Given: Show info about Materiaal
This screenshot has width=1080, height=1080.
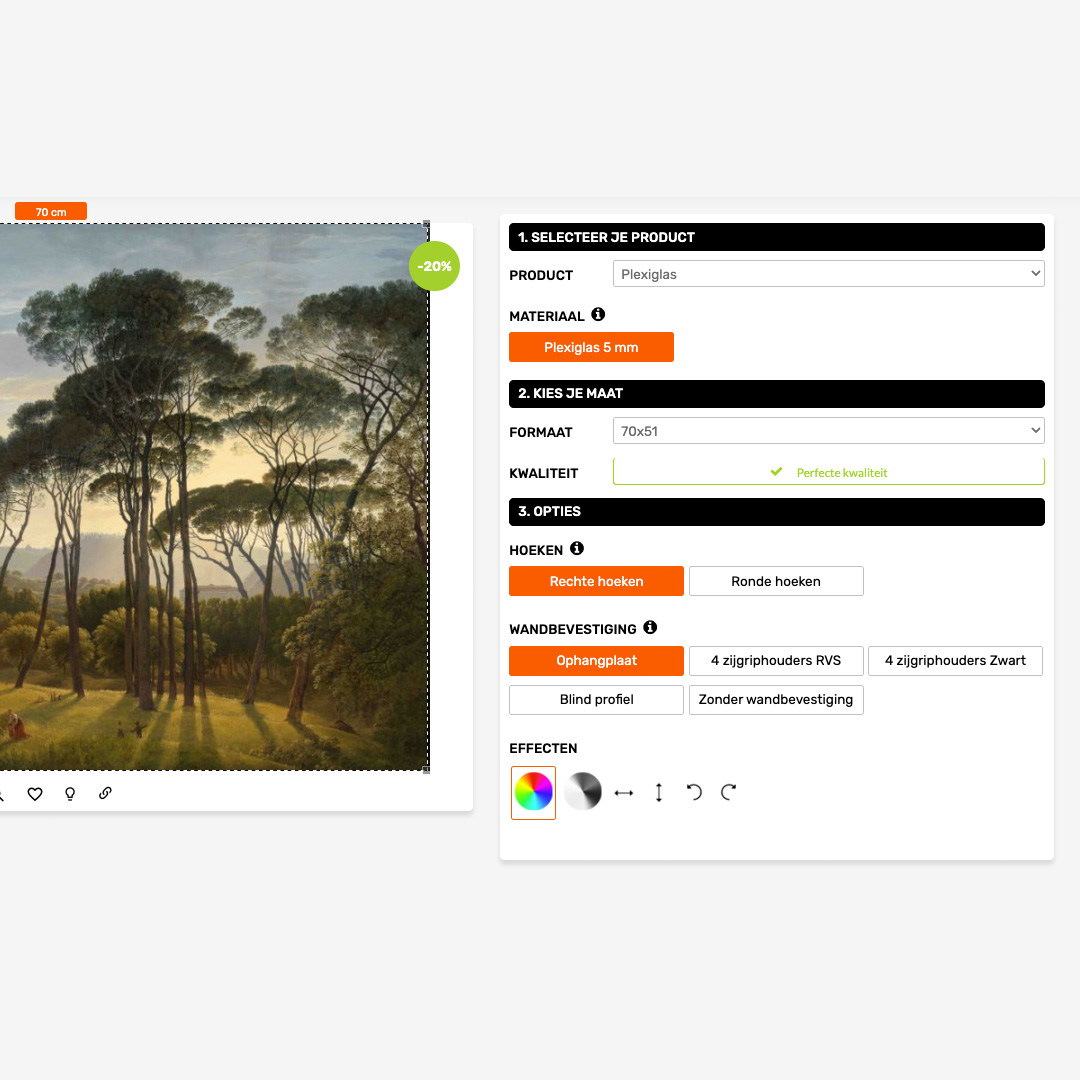Looking at the screenshot, I should click(598, 315).
